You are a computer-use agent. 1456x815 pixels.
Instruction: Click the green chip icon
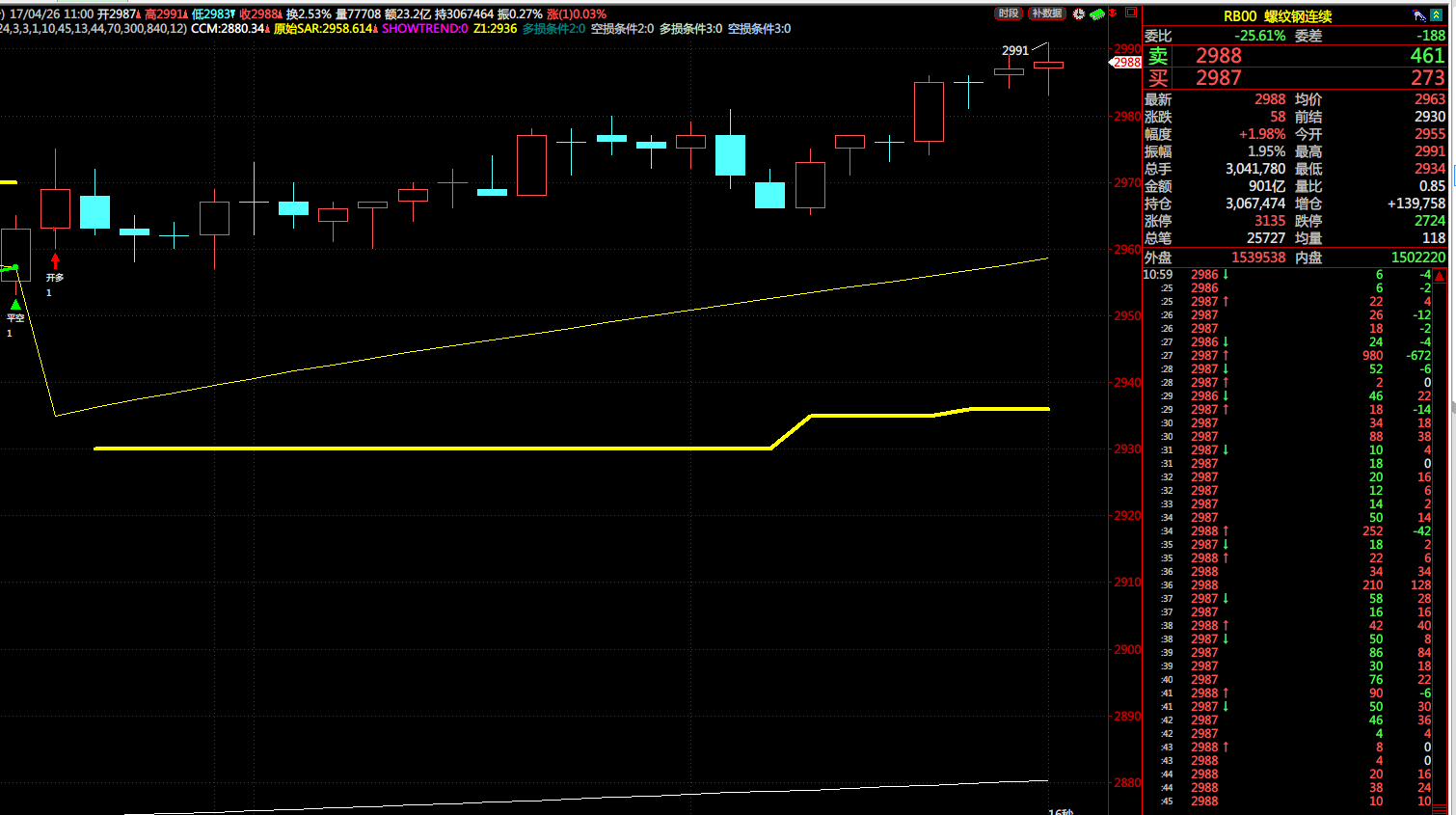tap(1096, 14)
